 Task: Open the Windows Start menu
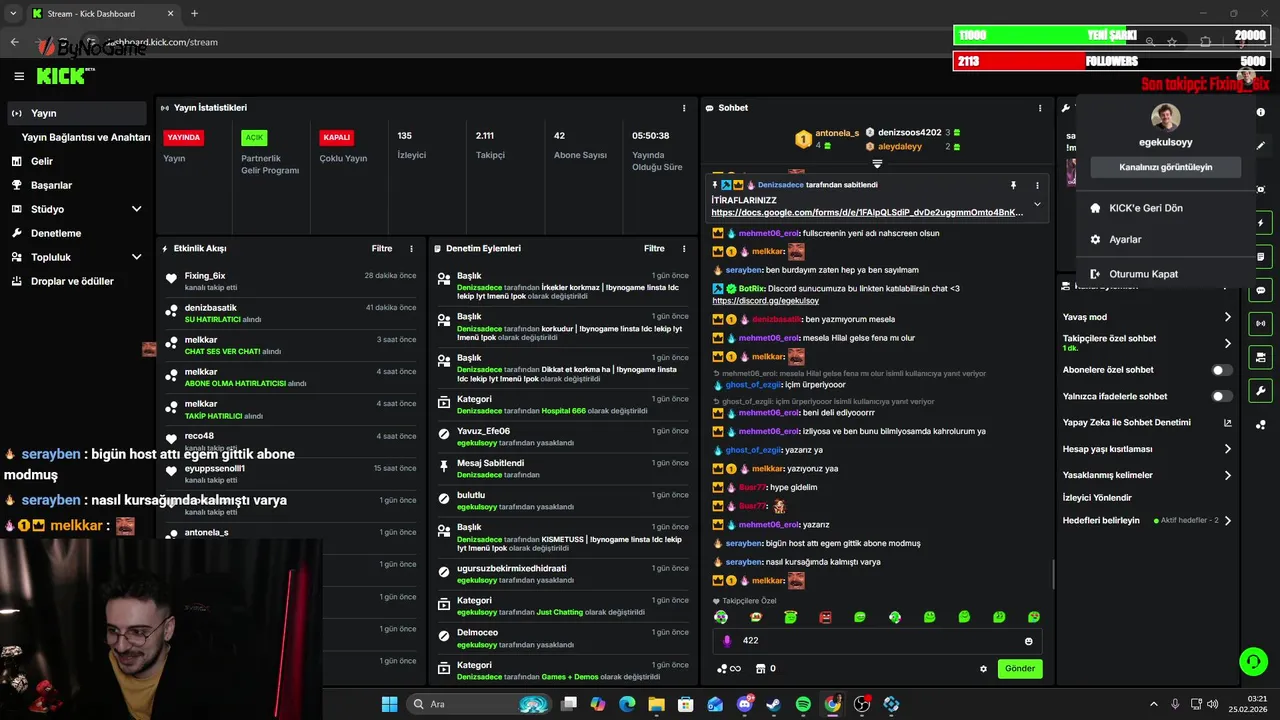coord(389,704)
